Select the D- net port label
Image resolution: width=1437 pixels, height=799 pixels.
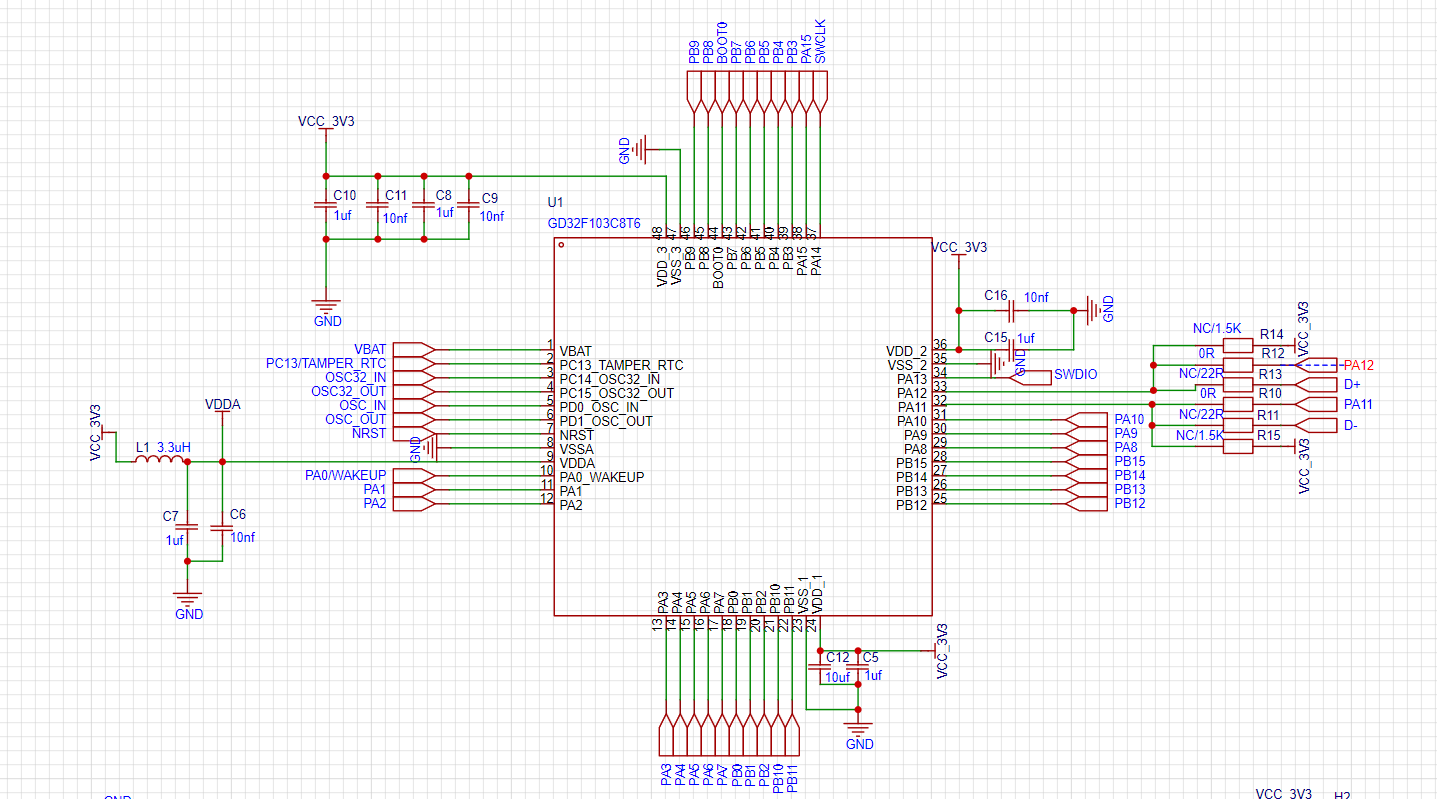click(1351, 426)
